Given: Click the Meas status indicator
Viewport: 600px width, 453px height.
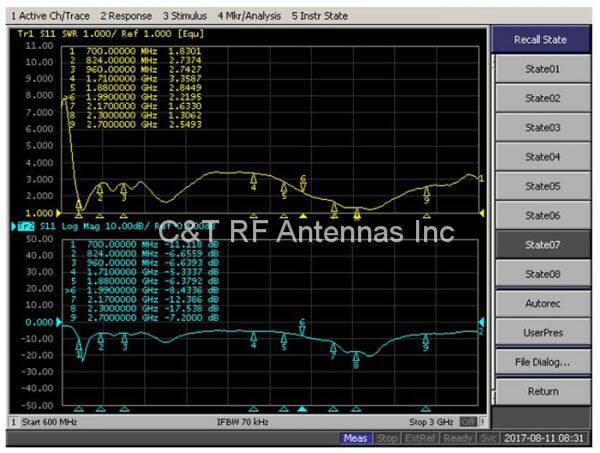Looking at the screenshot, I should pyautogui.click(x=355, y=439).
